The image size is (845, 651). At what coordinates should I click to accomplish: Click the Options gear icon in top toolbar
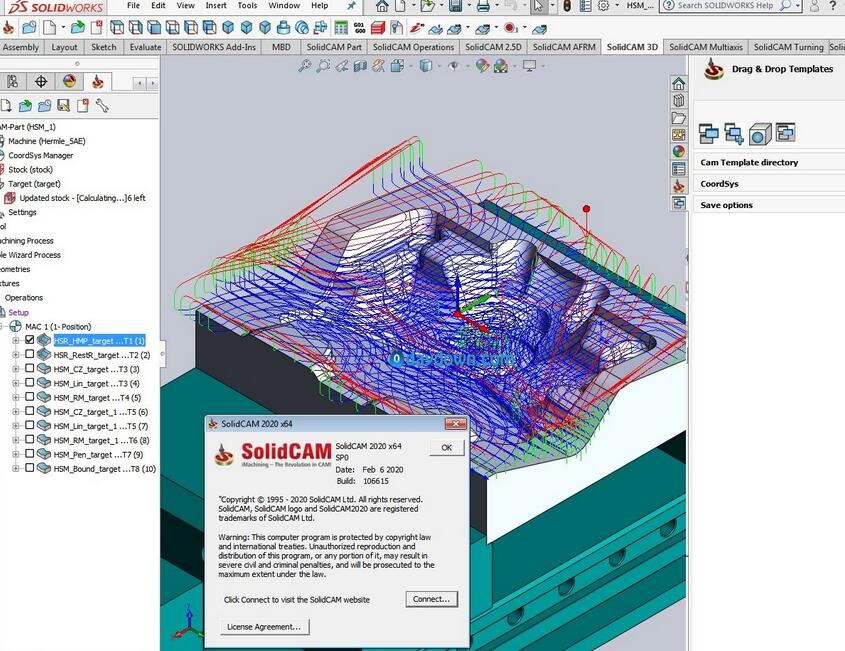point(604,6)
